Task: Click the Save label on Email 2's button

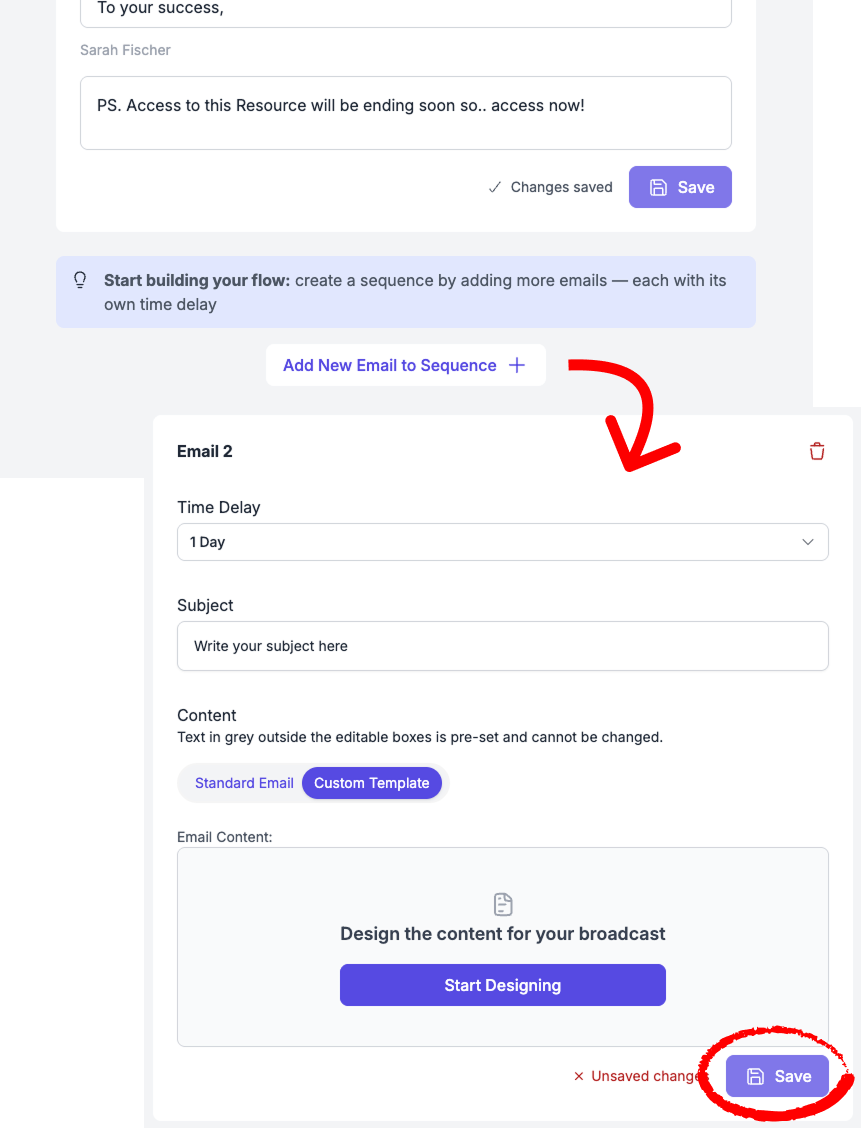Action: [x=793, y=1076]
